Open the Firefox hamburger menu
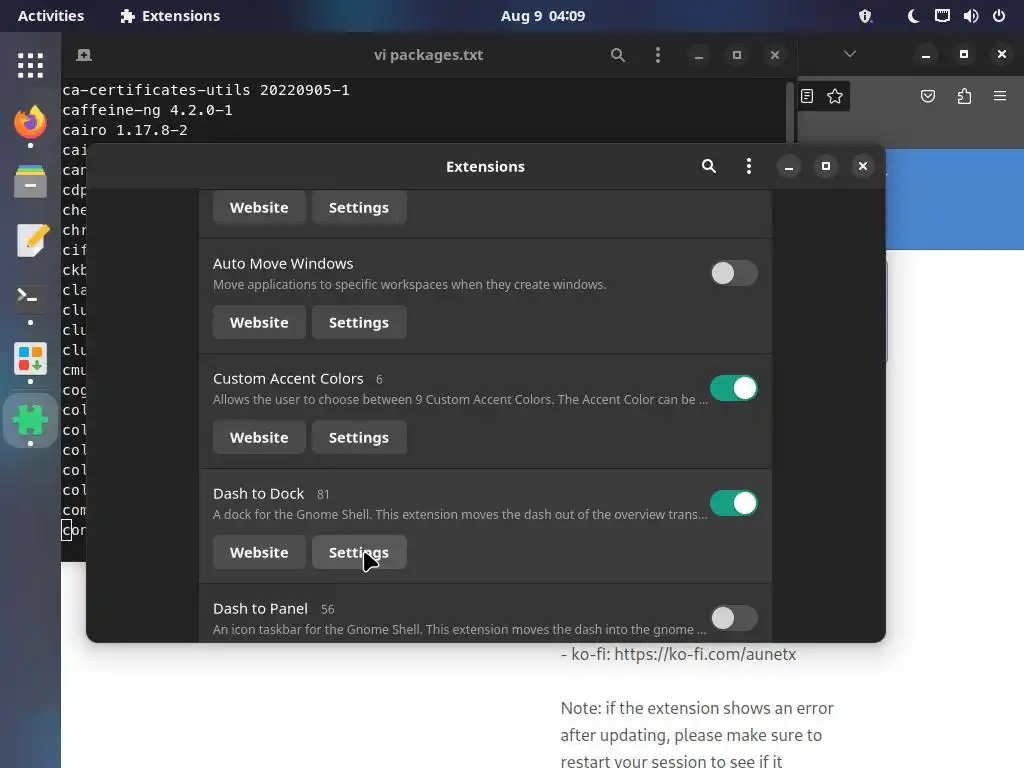The width and height of the screenshot is (1024, 768). click(1000, 97)
